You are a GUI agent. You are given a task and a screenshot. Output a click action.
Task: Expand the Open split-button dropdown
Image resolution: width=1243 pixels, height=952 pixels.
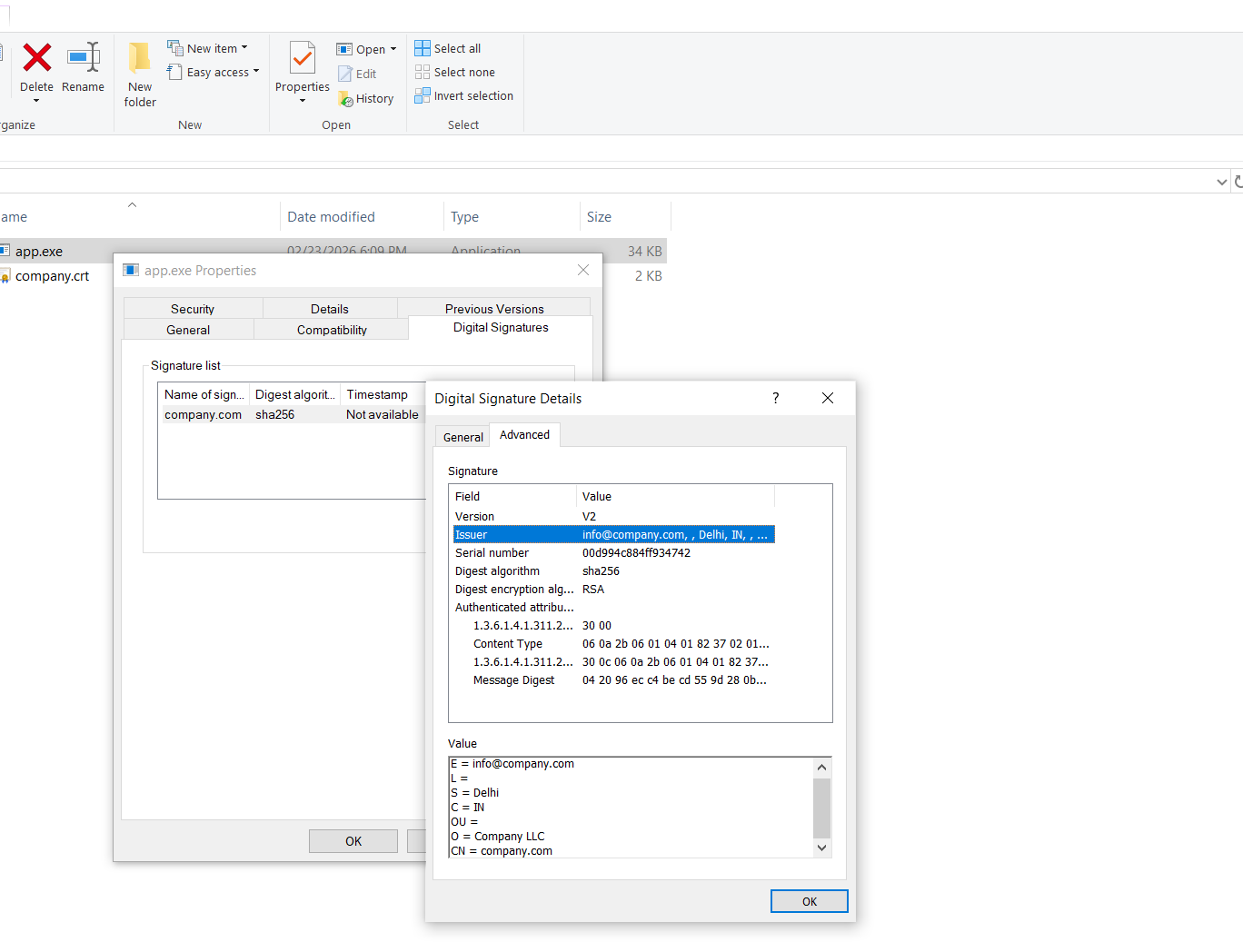point(394,48)
